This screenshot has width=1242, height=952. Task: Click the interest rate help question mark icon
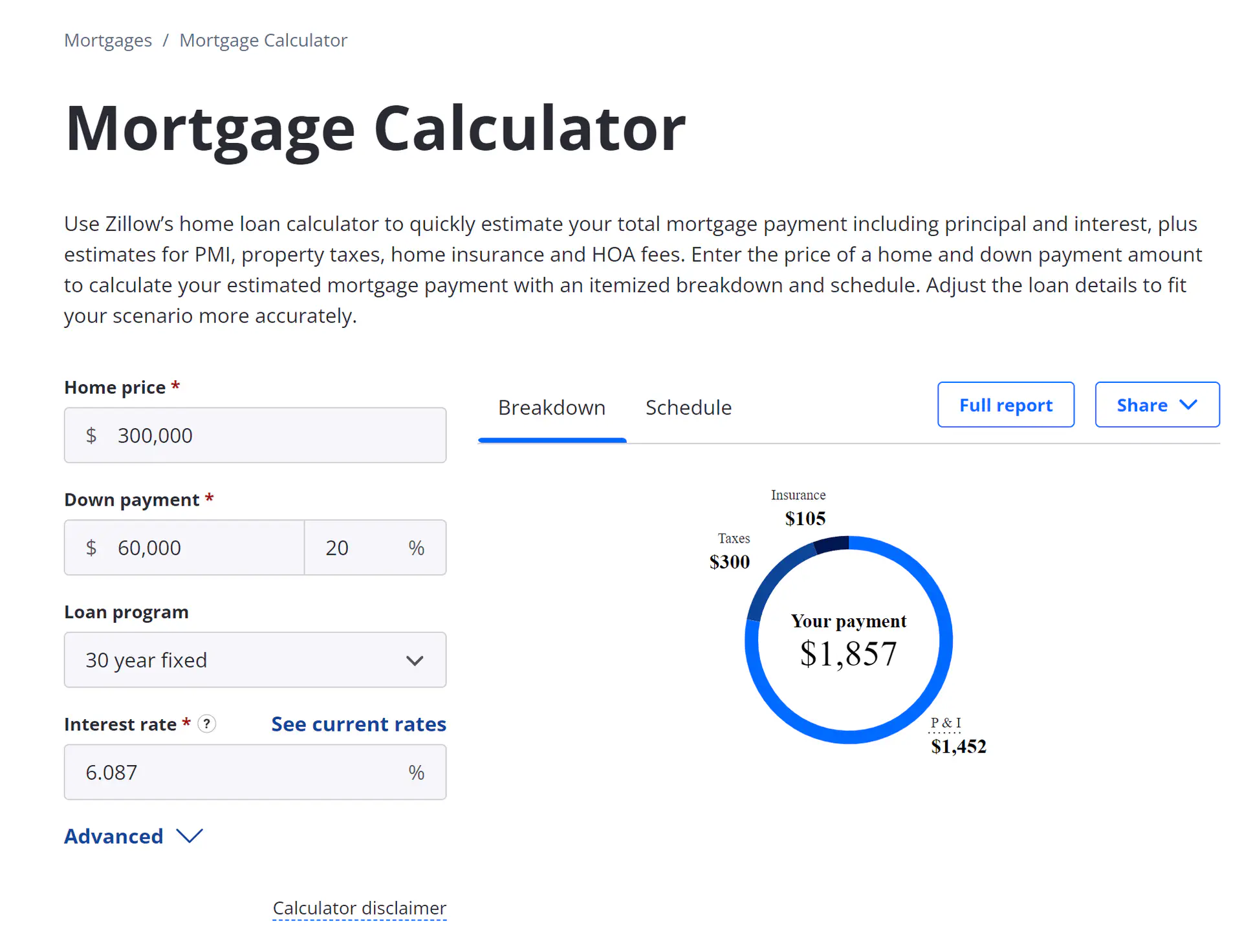click(x=206, y=724)
